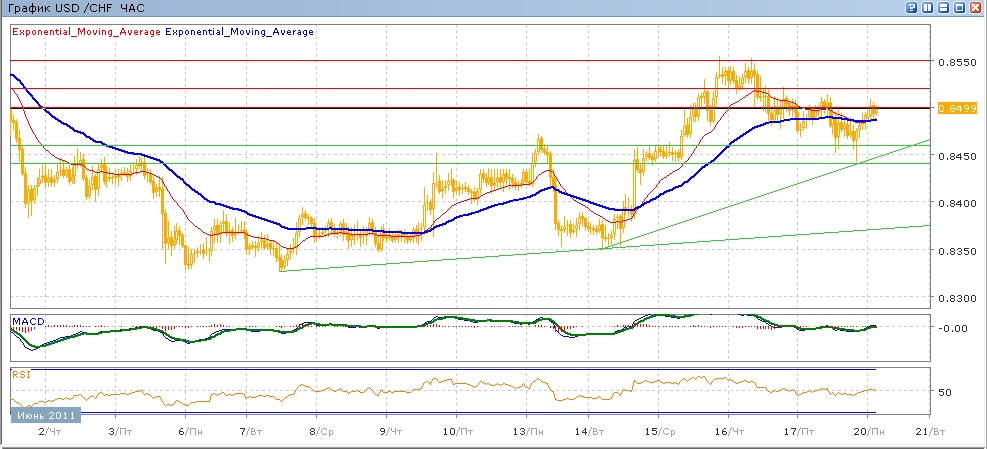Image resolution: width=987 pixels, height=449 pixels.
Task: Click the 16/Чт date on time axis
Action: point(732,431)
